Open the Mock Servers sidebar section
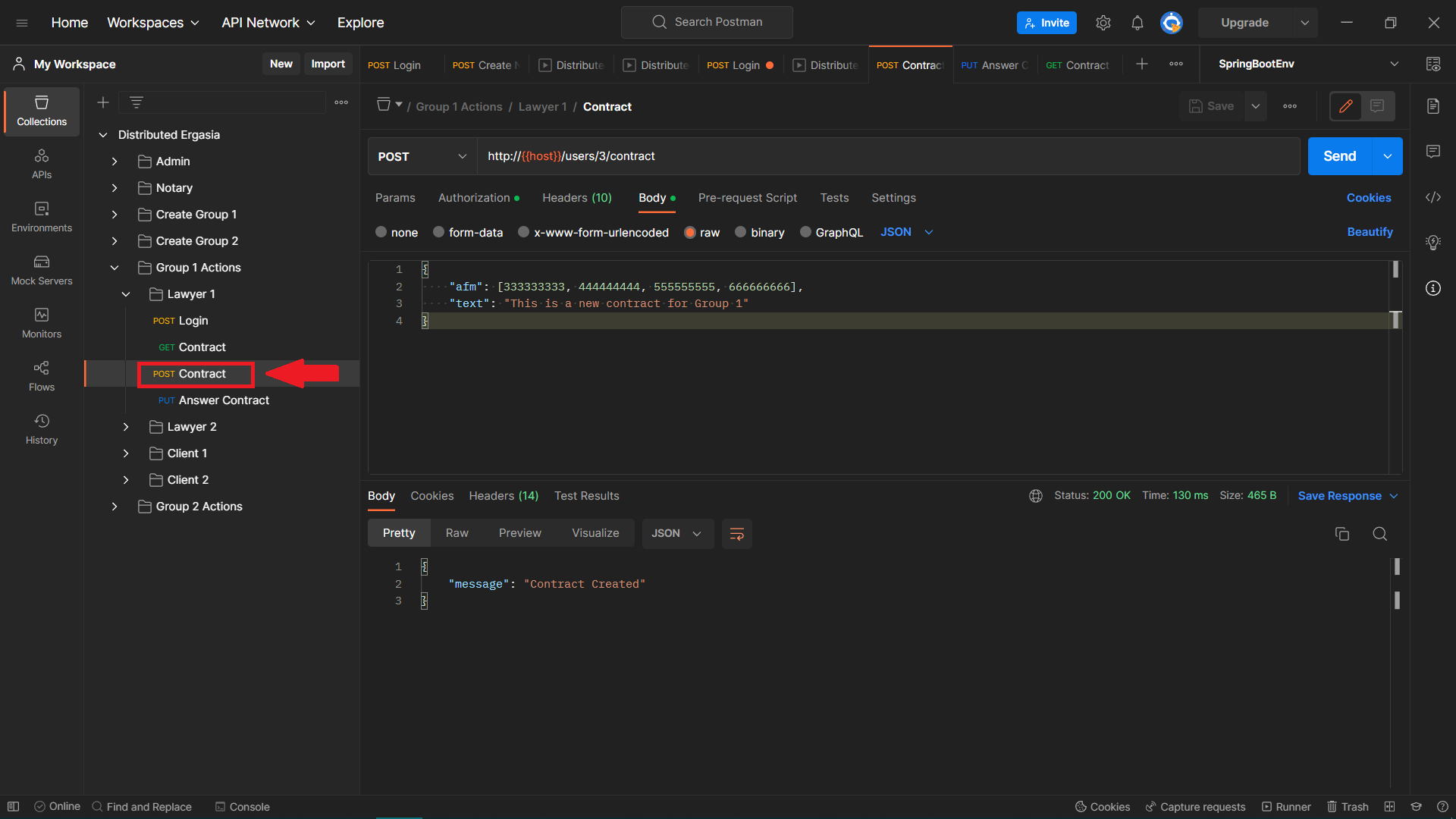1456x819 pixels. pyautogui.click(x=42, y=270)
